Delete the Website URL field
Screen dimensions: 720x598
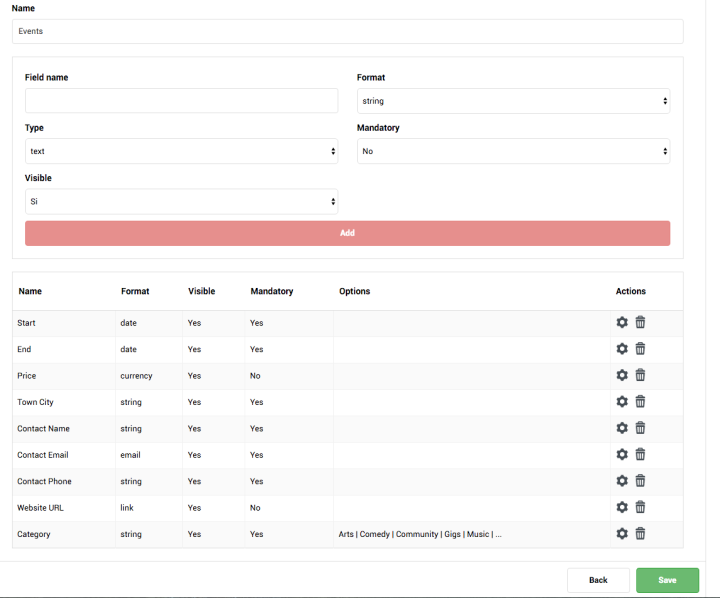[640, 507]
